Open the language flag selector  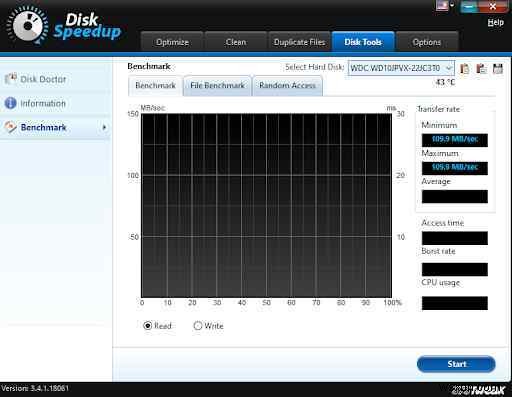[x=445, y=6]
